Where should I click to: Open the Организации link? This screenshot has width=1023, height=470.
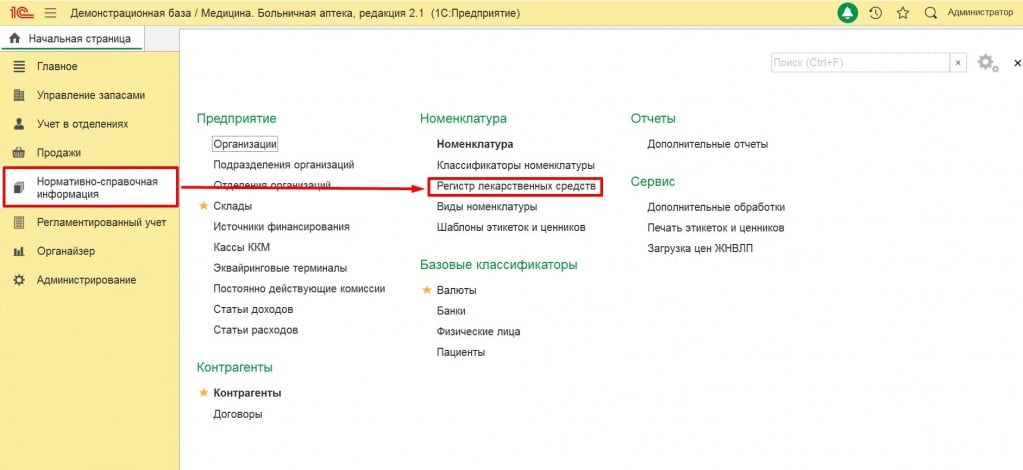[x=245, y=144]
